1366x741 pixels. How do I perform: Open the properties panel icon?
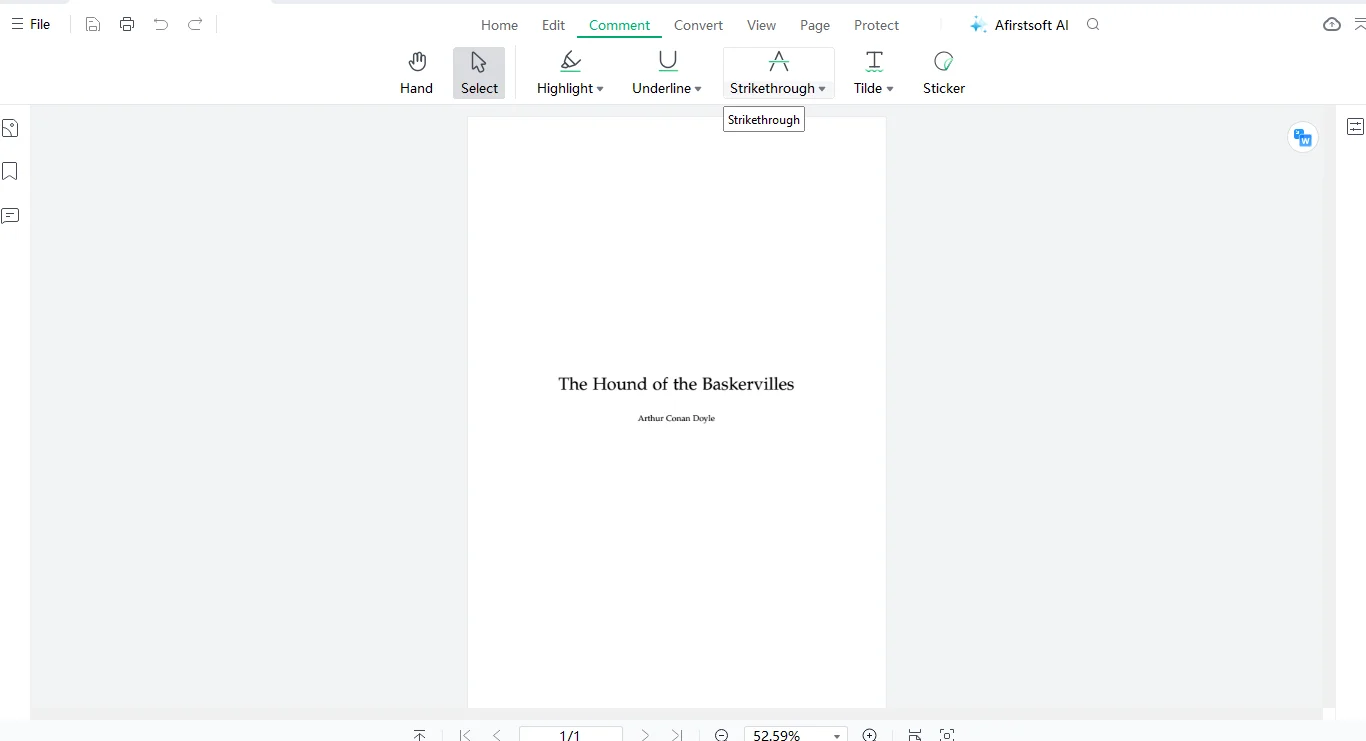(1355, 126)
